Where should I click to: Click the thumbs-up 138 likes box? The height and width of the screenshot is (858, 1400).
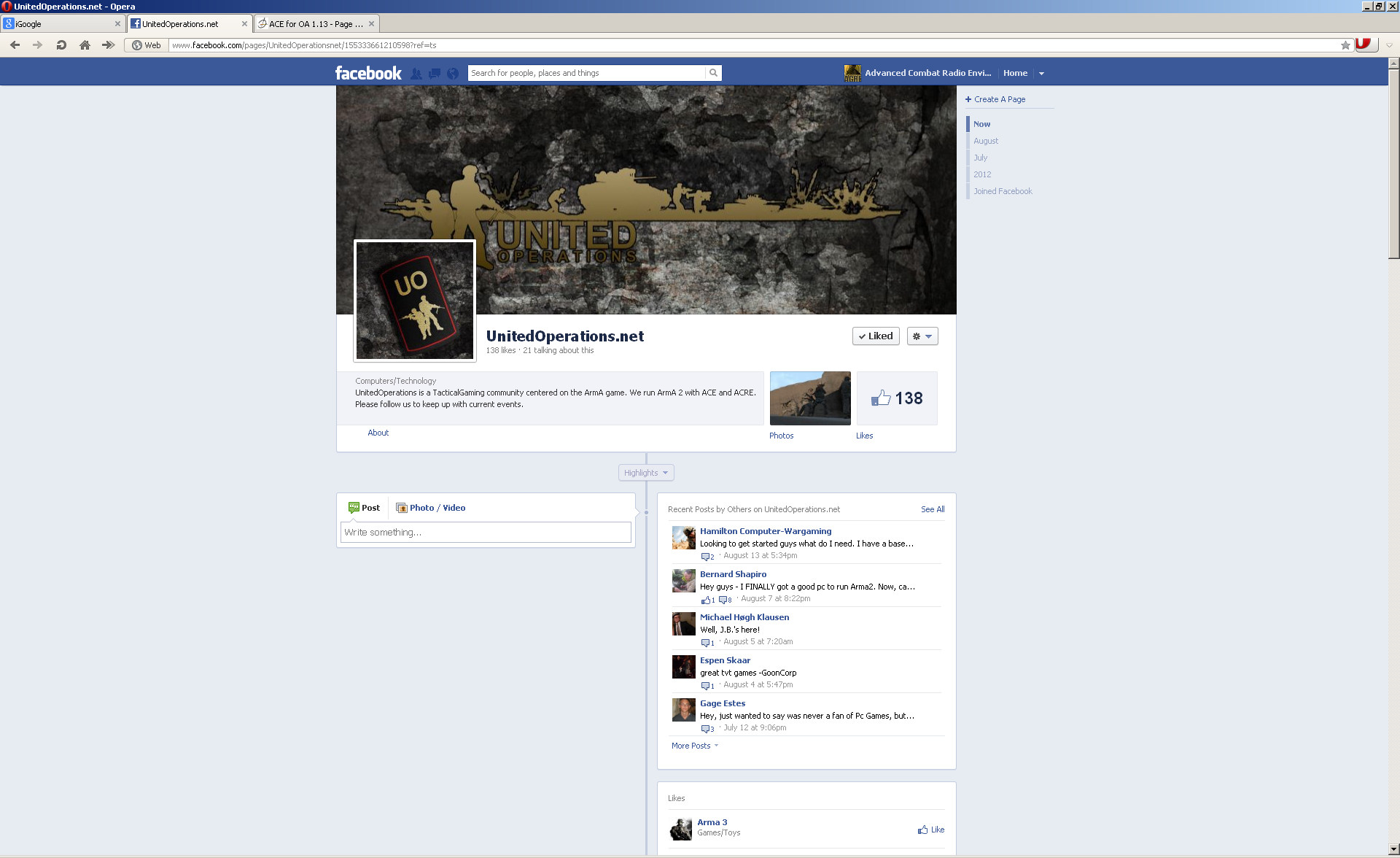tap(897, 398)
